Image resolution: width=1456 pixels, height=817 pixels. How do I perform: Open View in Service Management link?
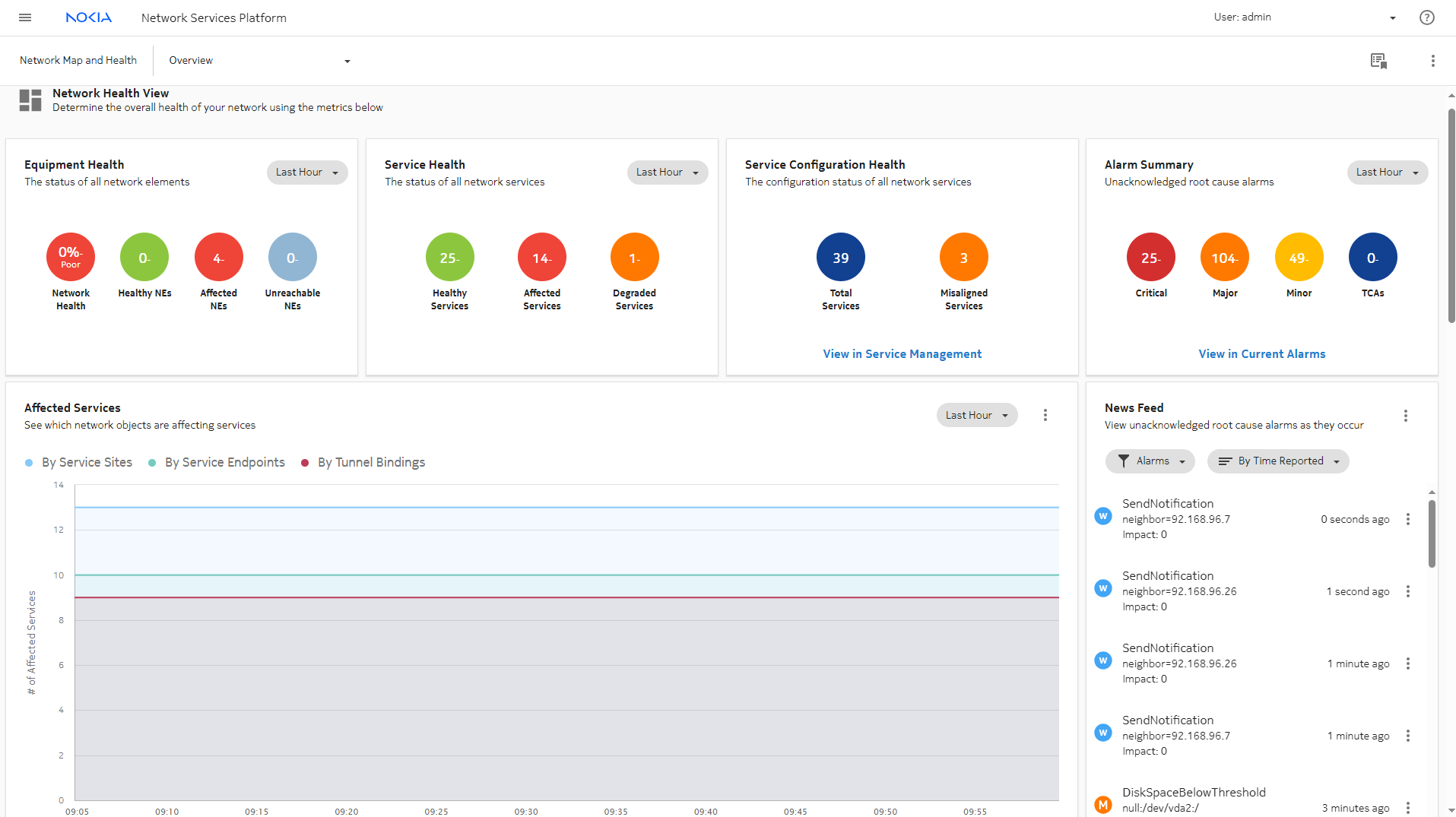[902, 354]
